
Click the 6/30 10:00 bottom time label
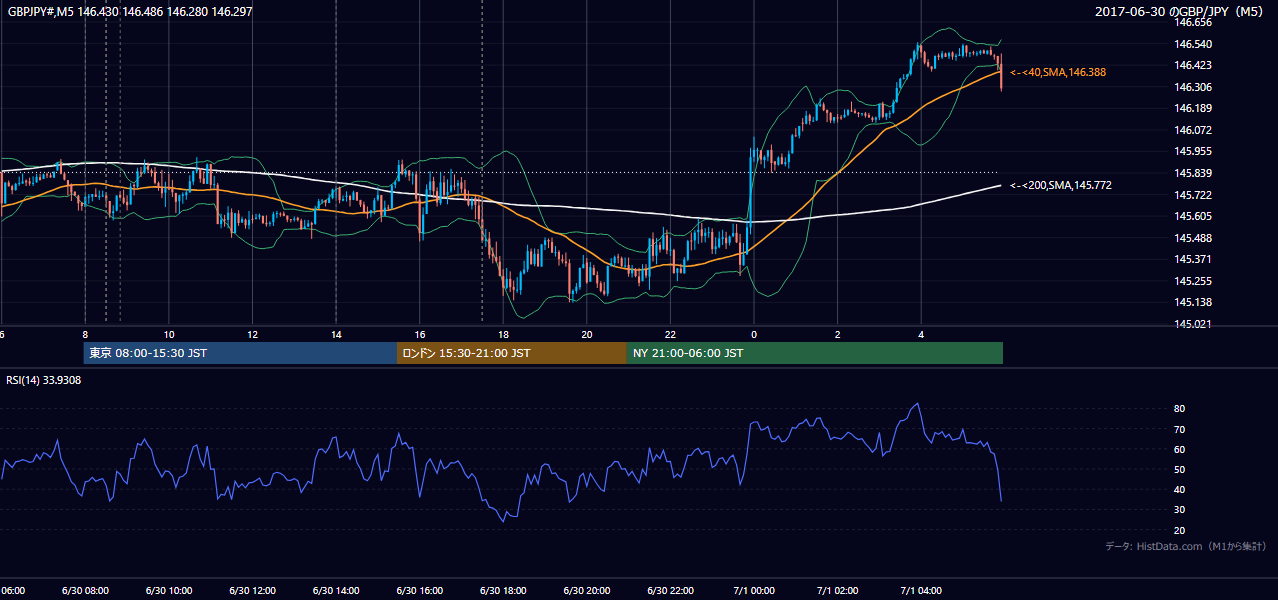pyautogui.click(x=169, y=591)
